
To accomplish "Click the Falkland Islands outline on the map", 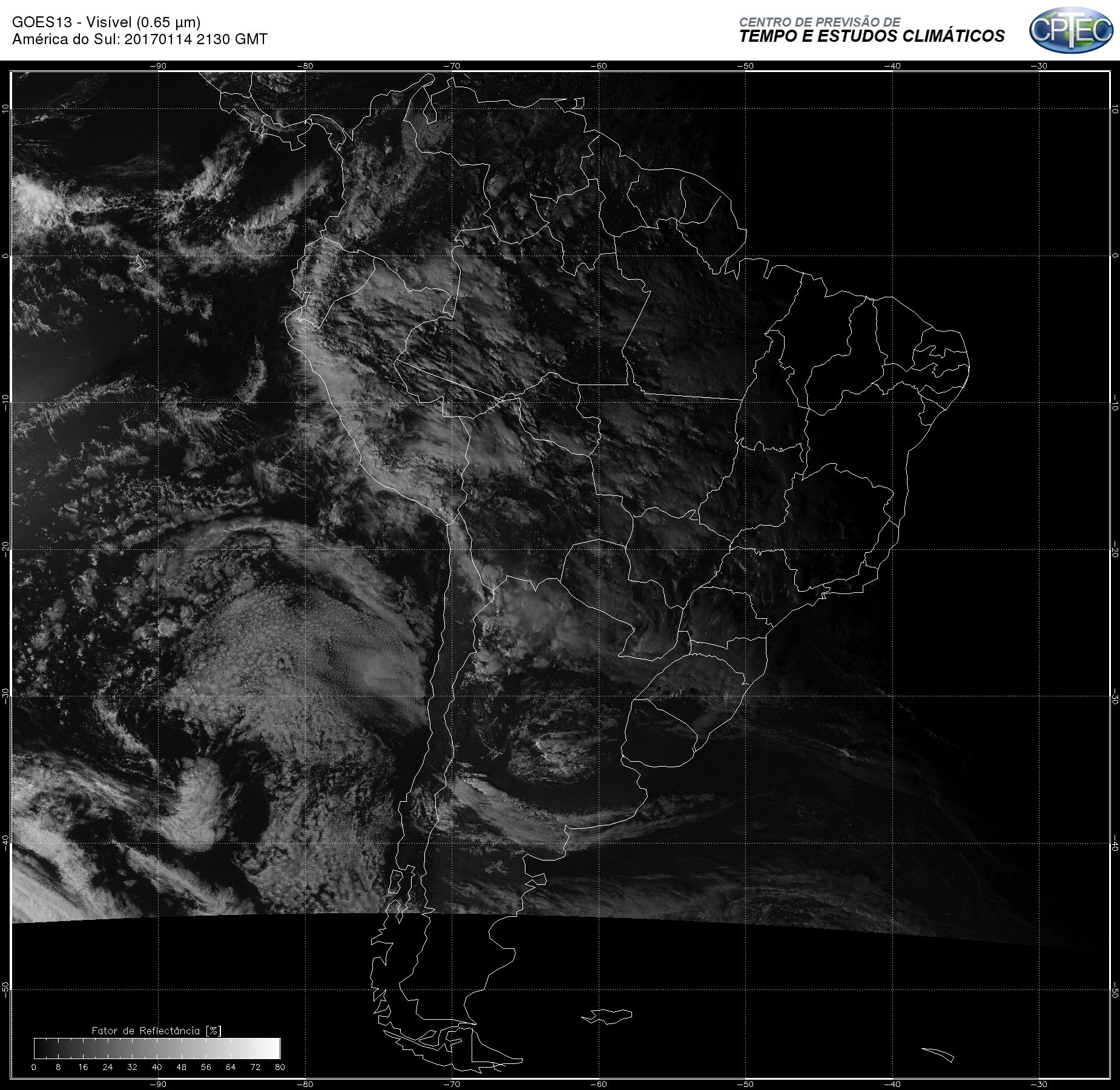I will [x=607, y=1016].
